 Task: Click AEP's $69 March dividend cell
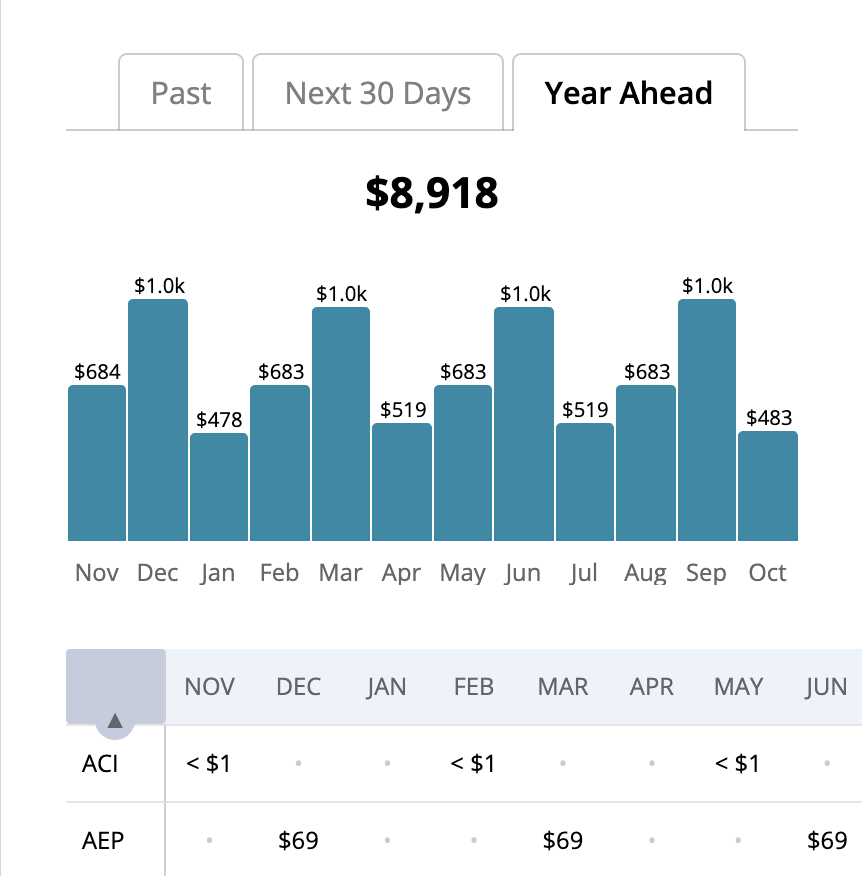tap(563, 840)
